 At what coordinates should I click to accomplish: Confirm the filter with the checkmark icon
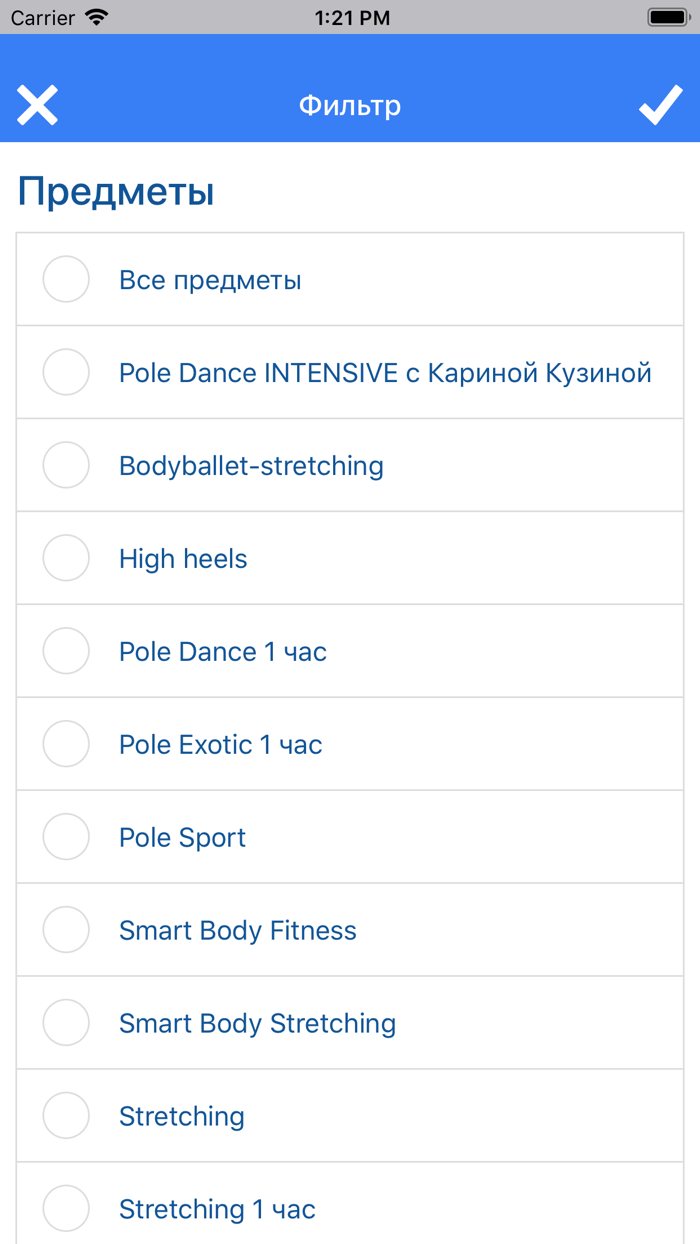click(x=660, y=105)
